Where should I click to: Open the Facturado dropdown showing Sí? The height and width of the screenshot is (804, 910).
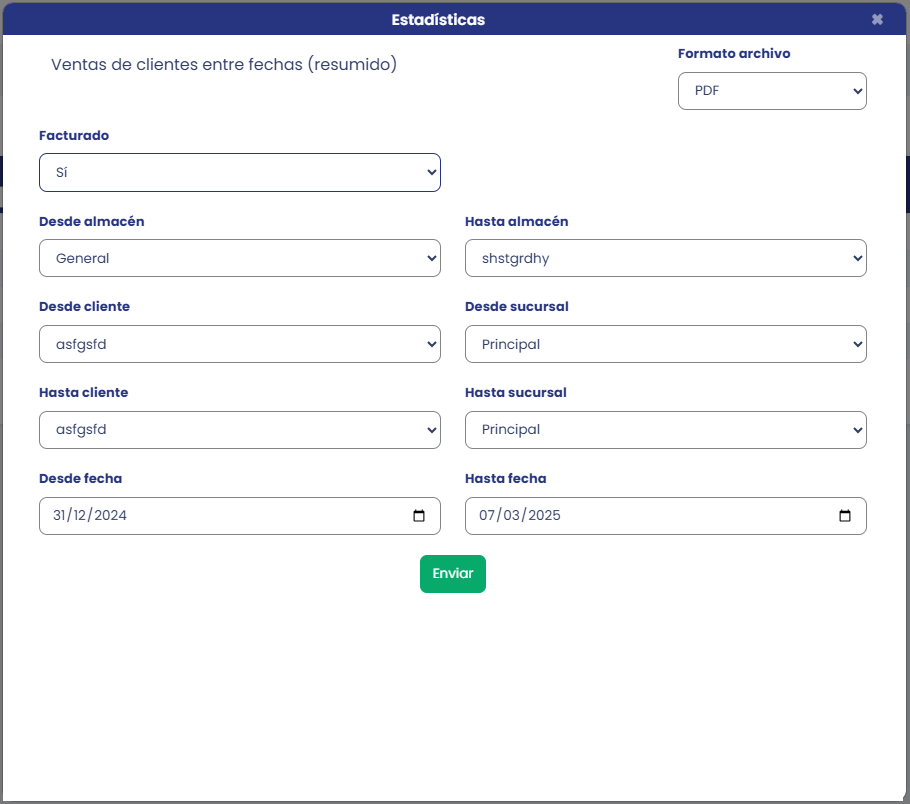coord(240,172)
